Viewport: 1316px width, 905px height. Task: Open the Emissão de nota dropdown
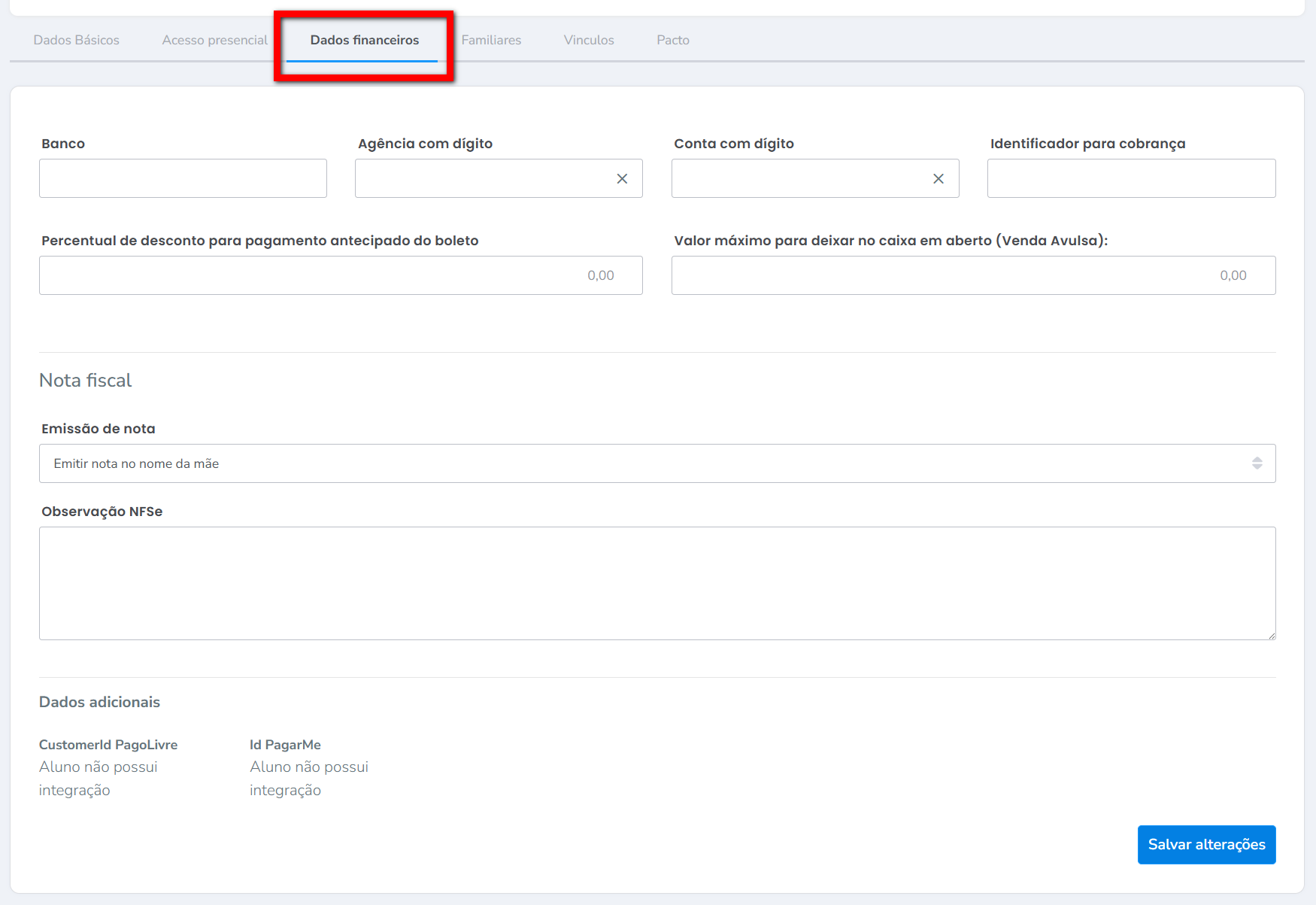click(x=656, y=463)
